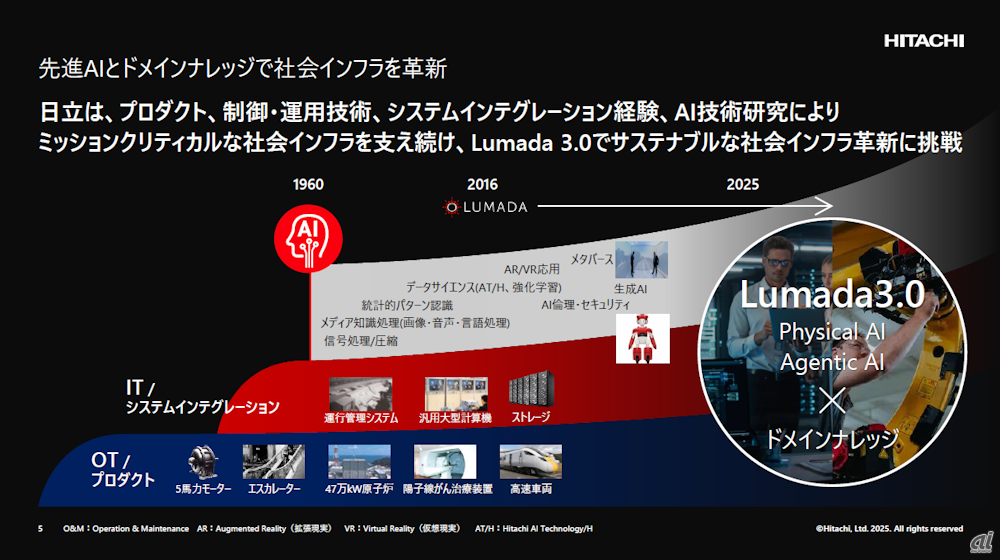Image resolution: width=1000 pixels, height=560 pixels.
Task: Click the Lumada3.0 heading in the circle
Action: click(x=832, y=295)
